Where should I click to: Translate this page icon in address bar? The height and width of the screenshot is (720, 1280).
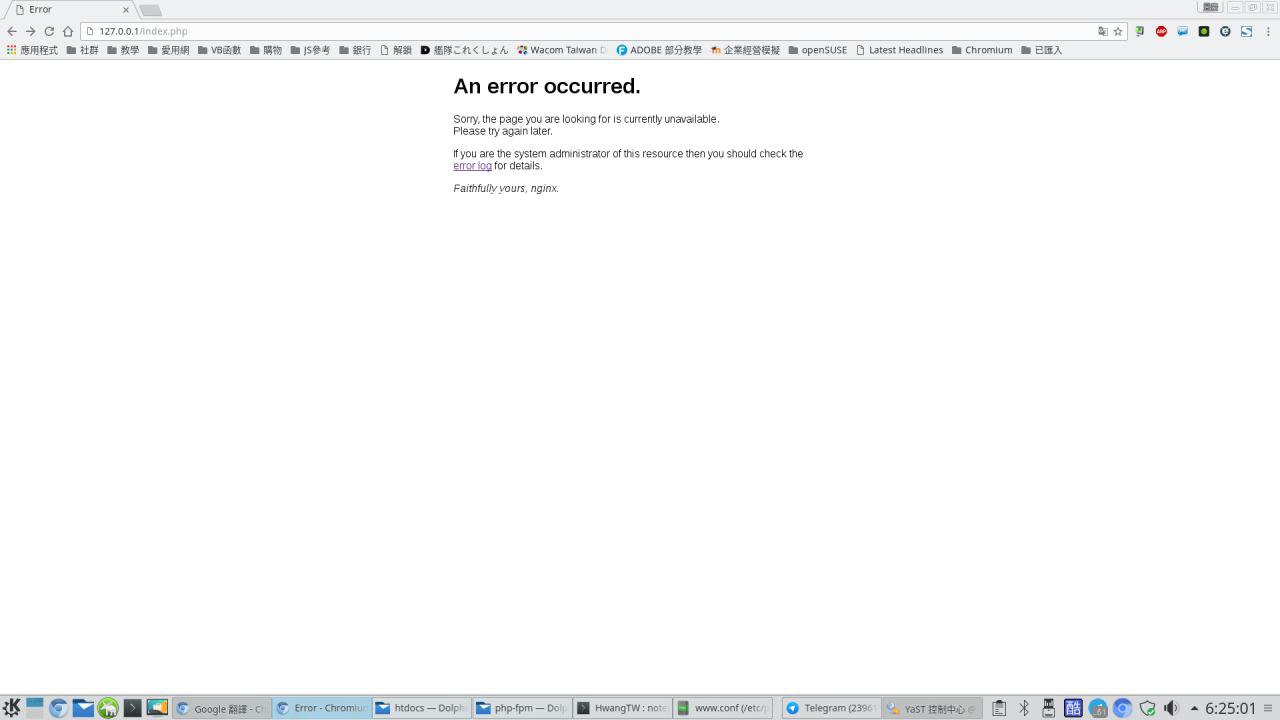click(x=1103, y=31)
